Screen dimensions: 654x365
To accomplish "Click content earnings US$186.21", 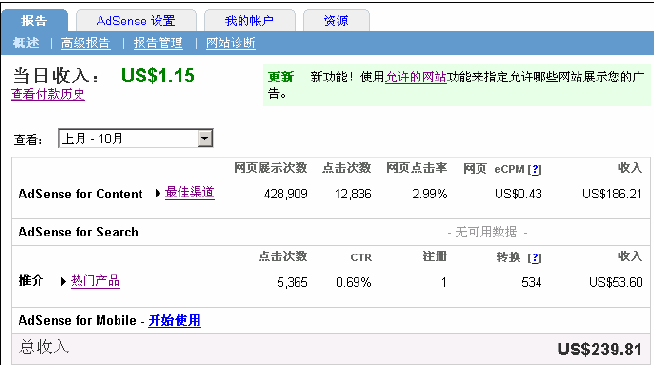I will coord(611,194).
